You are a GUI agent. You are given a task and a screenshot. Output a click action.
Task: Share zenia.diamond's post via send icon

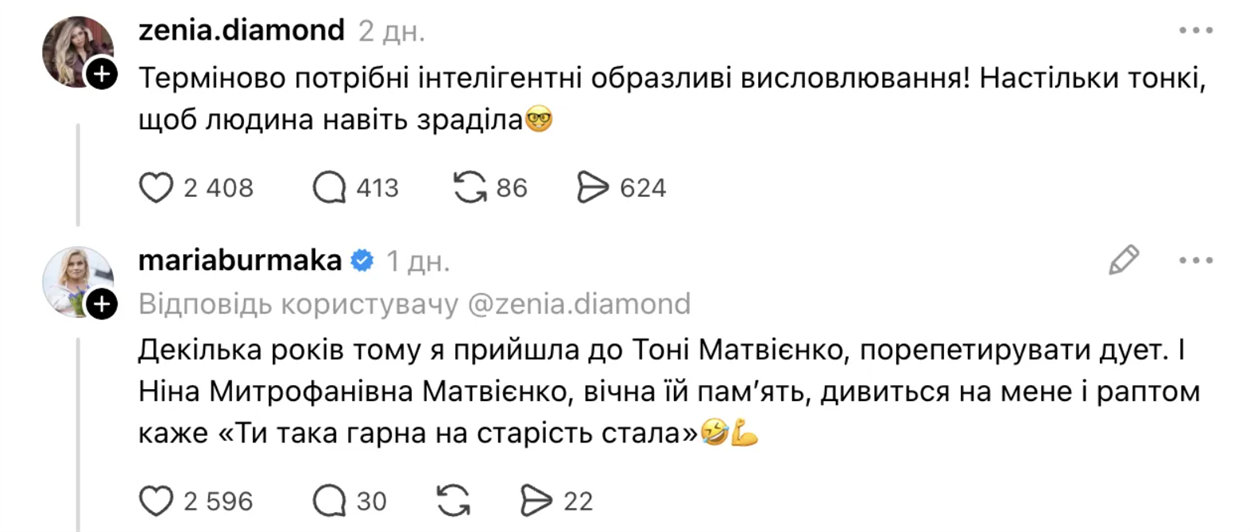pyautogui.click(x=595, y=187)
